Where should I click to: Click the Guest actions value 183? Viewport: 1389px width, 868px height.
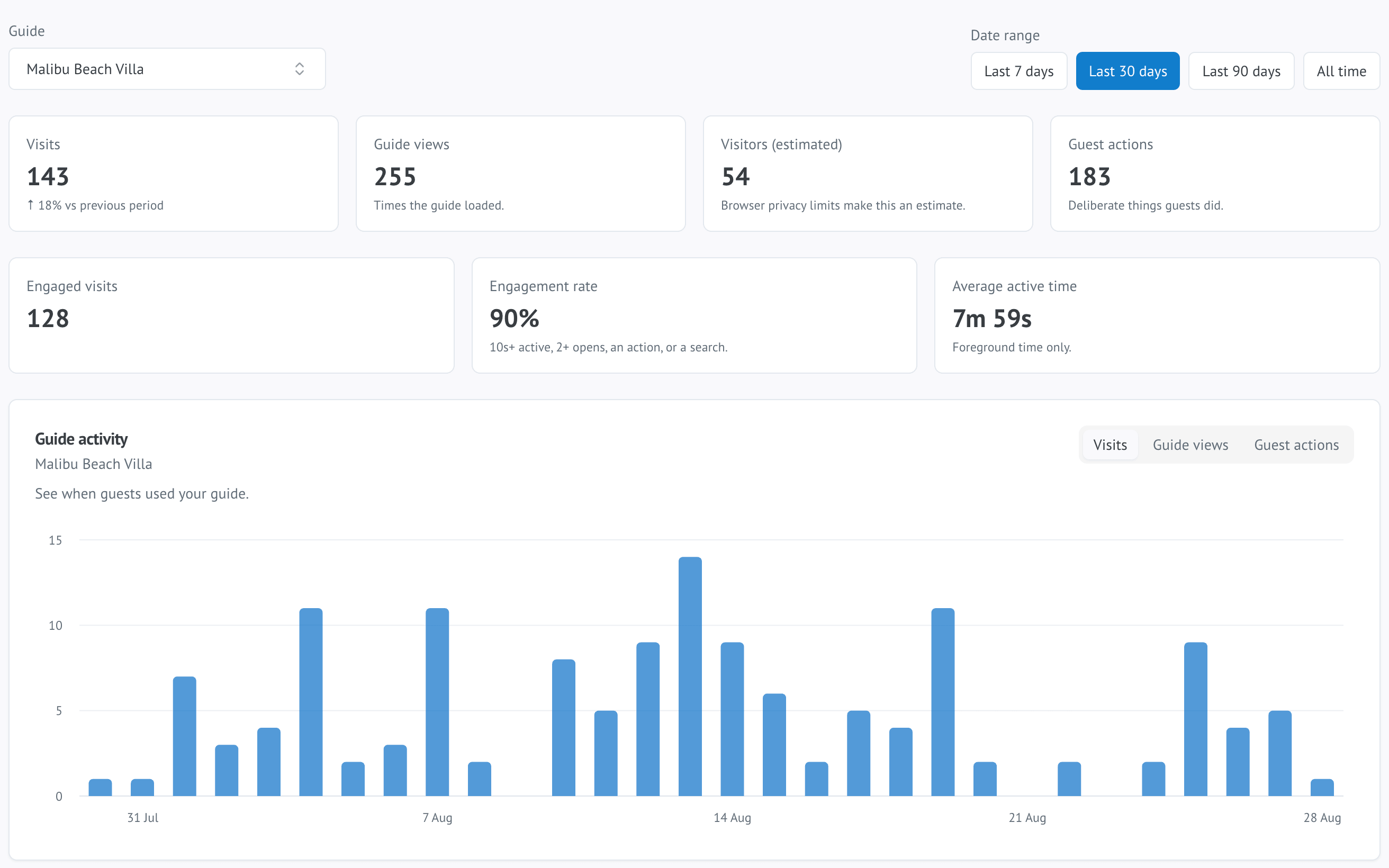(x=1089, y=176)
